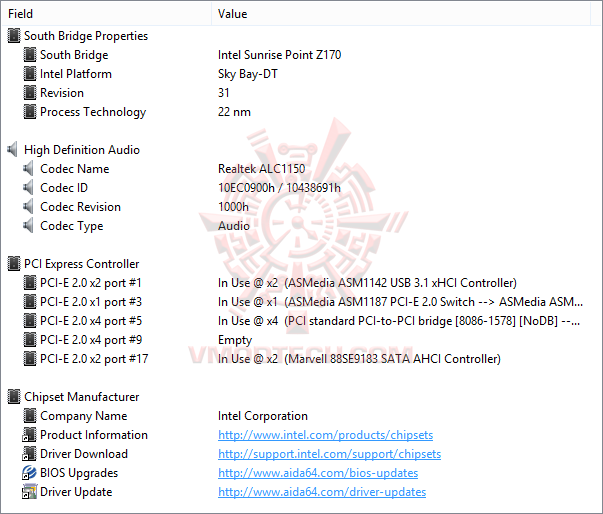This screenshot has width=603, height=514.
Task: Click the Marvell 88SE9183 SATA AHCI value
Action: pos(359,359)
